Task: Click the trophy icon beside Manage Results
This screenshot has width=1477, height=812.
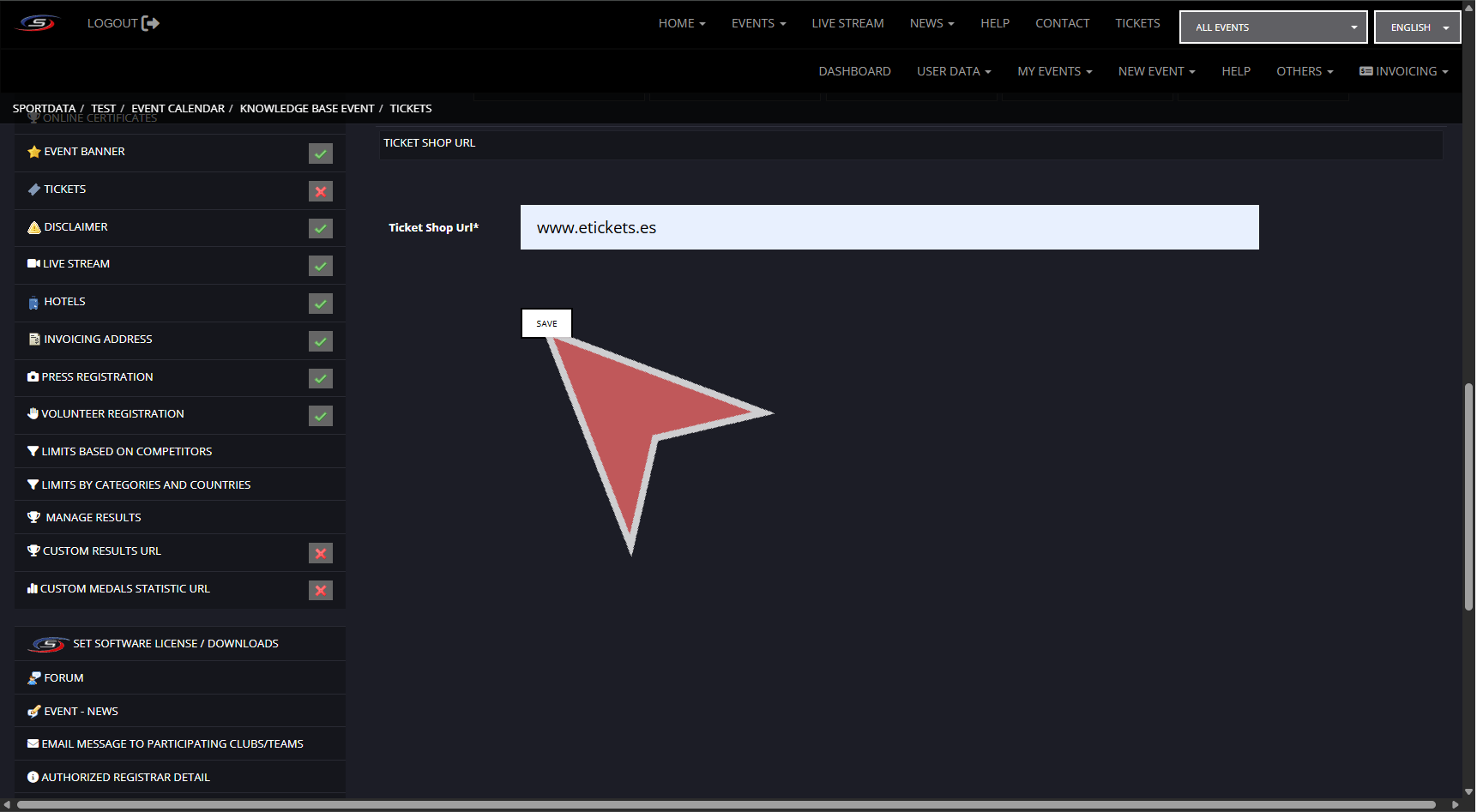Action: pyautogui.click(x=34, y=518)
